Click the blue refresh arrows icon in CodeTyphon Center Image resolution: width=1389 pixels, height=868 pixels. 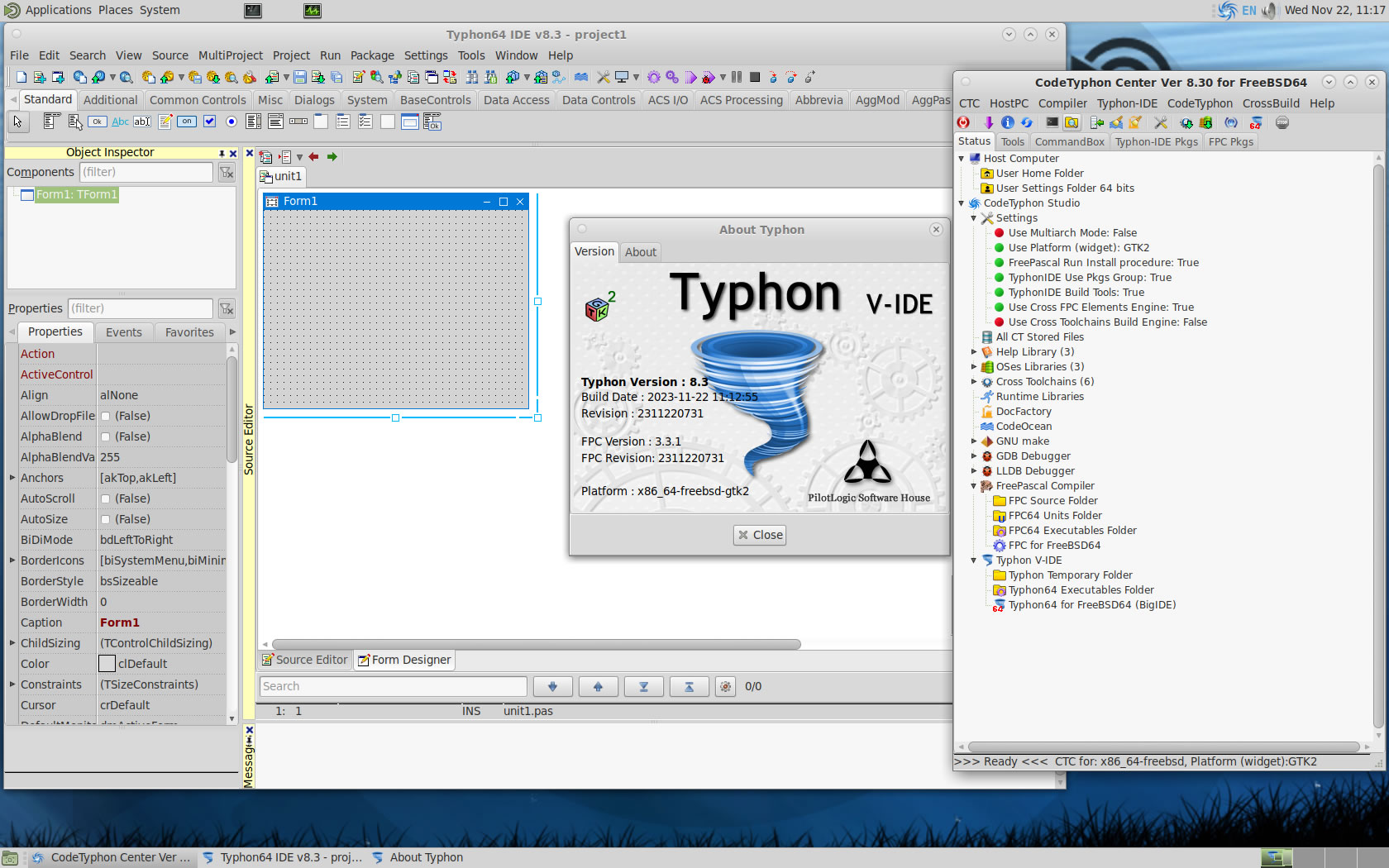point(1026,122)
